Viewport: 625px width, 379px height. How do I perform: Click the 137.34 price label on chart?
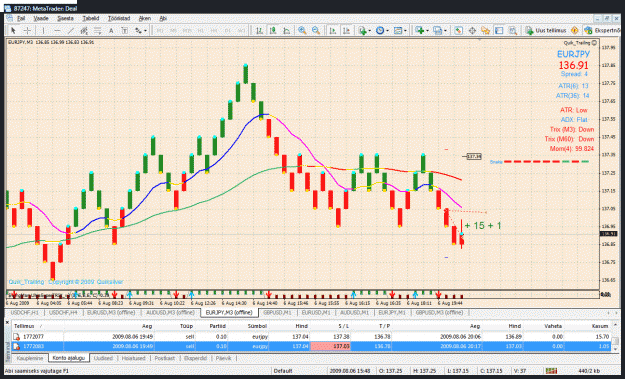(474, 157)
